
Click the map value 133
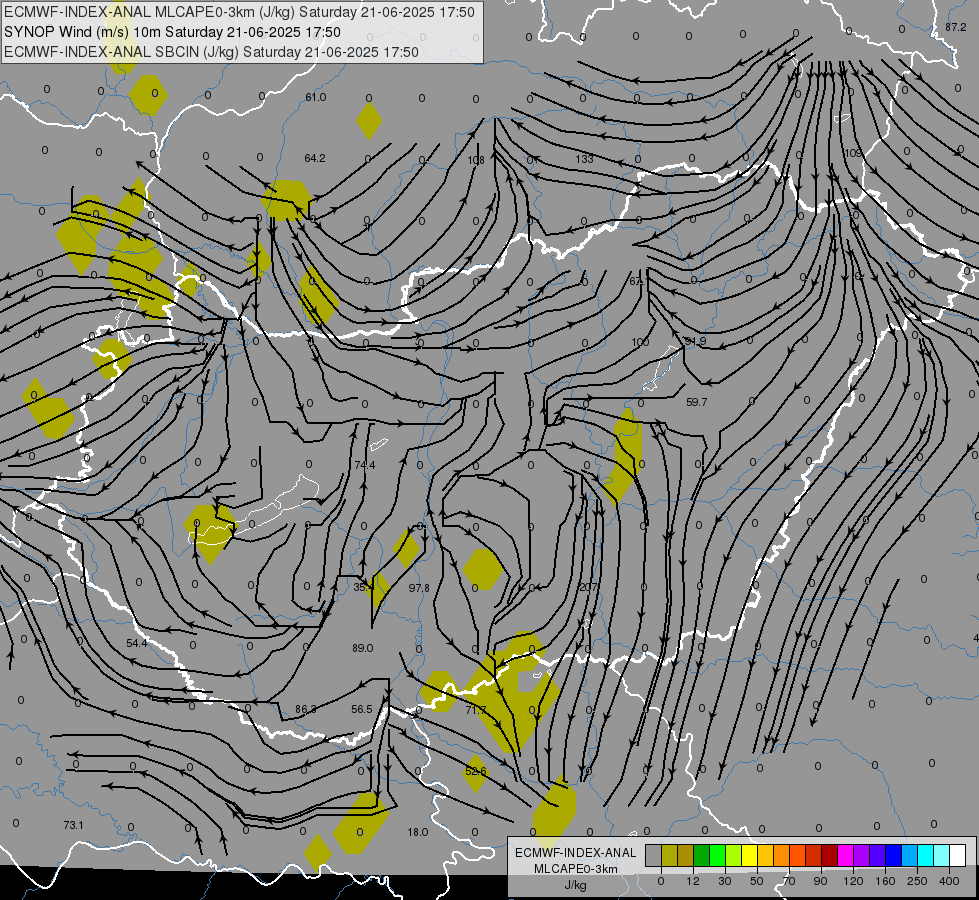click(584, 159)
